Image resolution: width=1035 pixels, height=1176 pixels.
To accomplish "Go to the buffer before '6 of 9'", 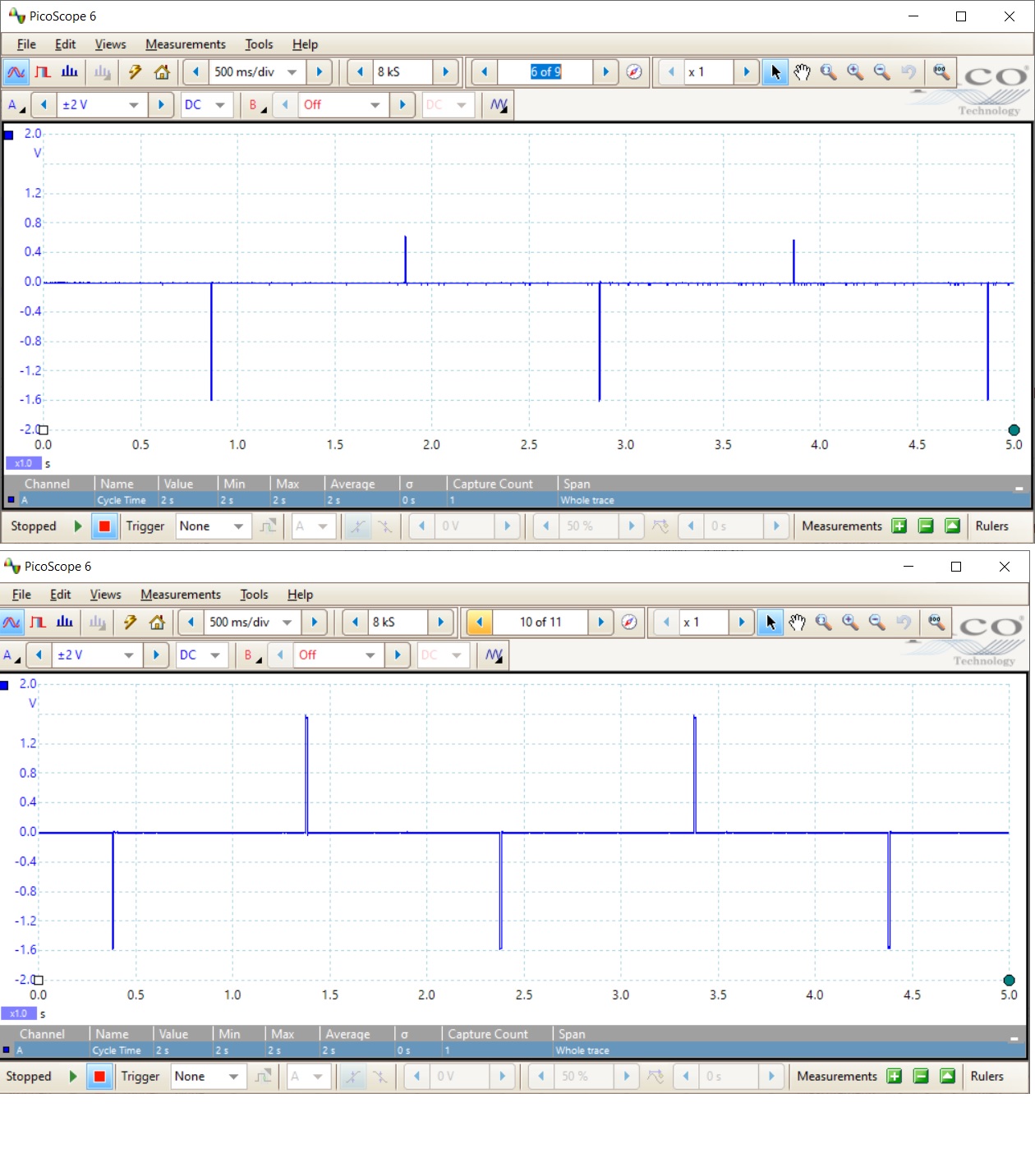I will (485, 72).
